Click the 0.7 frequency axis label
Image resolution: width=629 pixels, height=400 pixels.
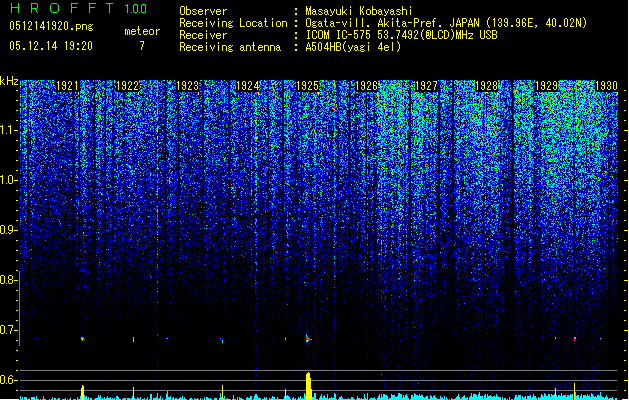(x=9, y=330)
